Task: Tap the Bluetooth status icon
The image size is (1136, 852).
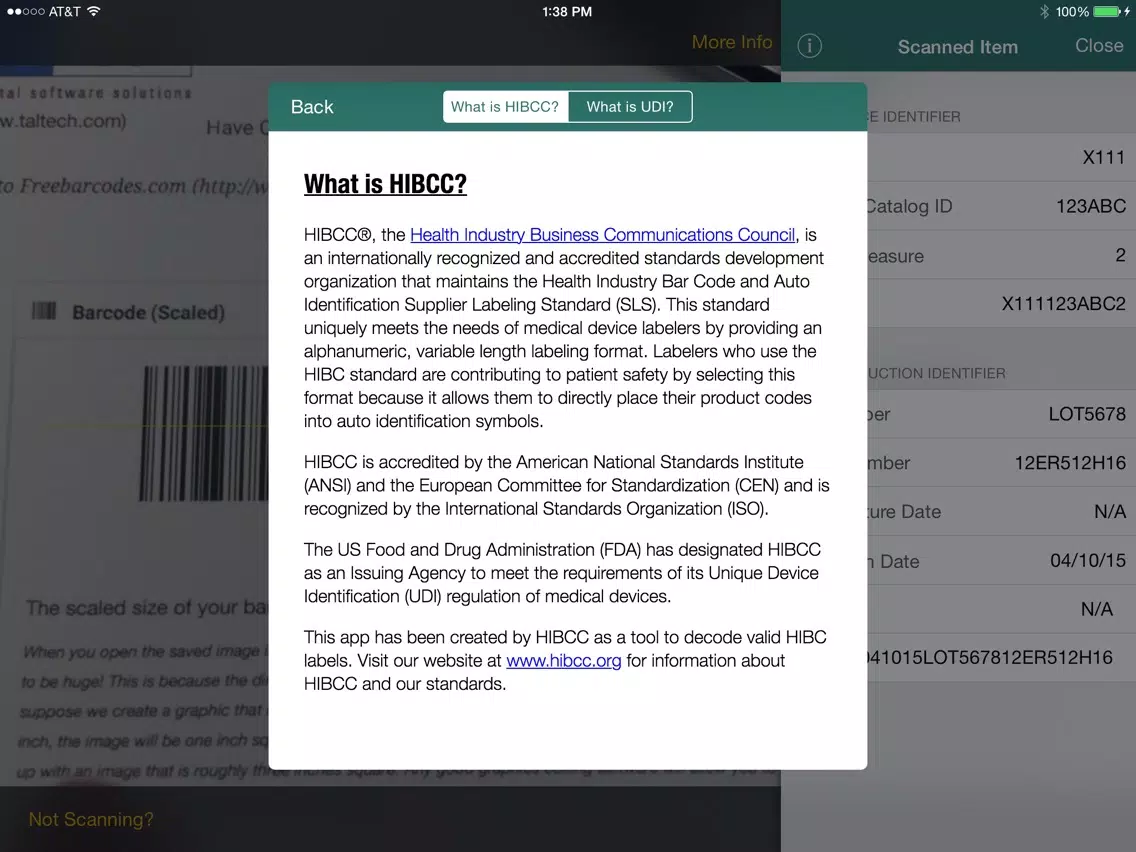Action: [1044, 12]
